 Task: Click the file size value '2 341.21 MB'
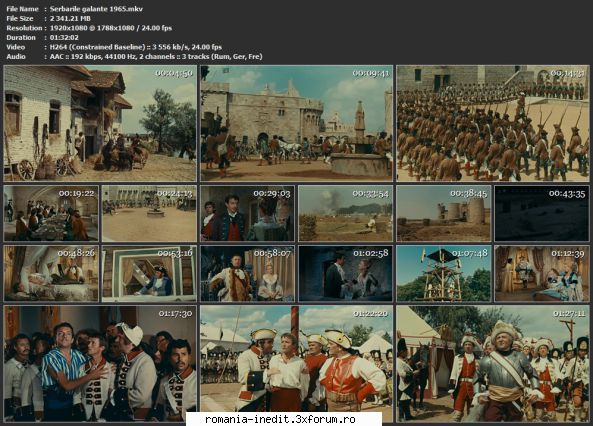coord(70,18)
